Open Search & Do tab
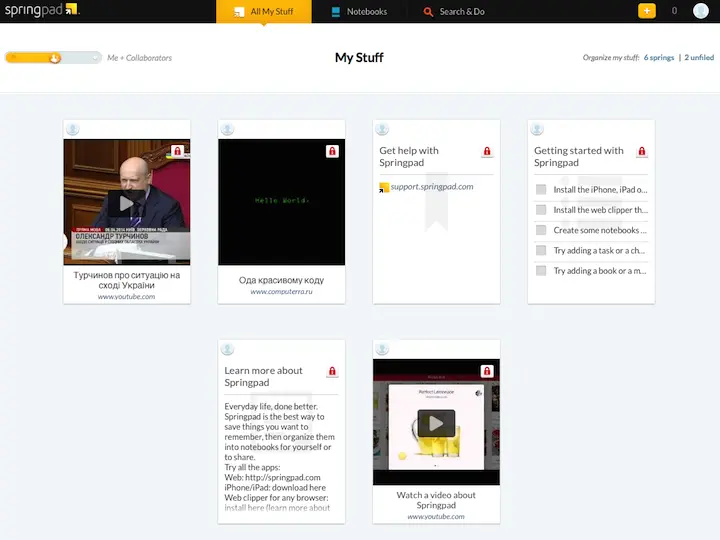Image resolution: width=720 pixels, height=540 pixels. (x=454, y=11)
